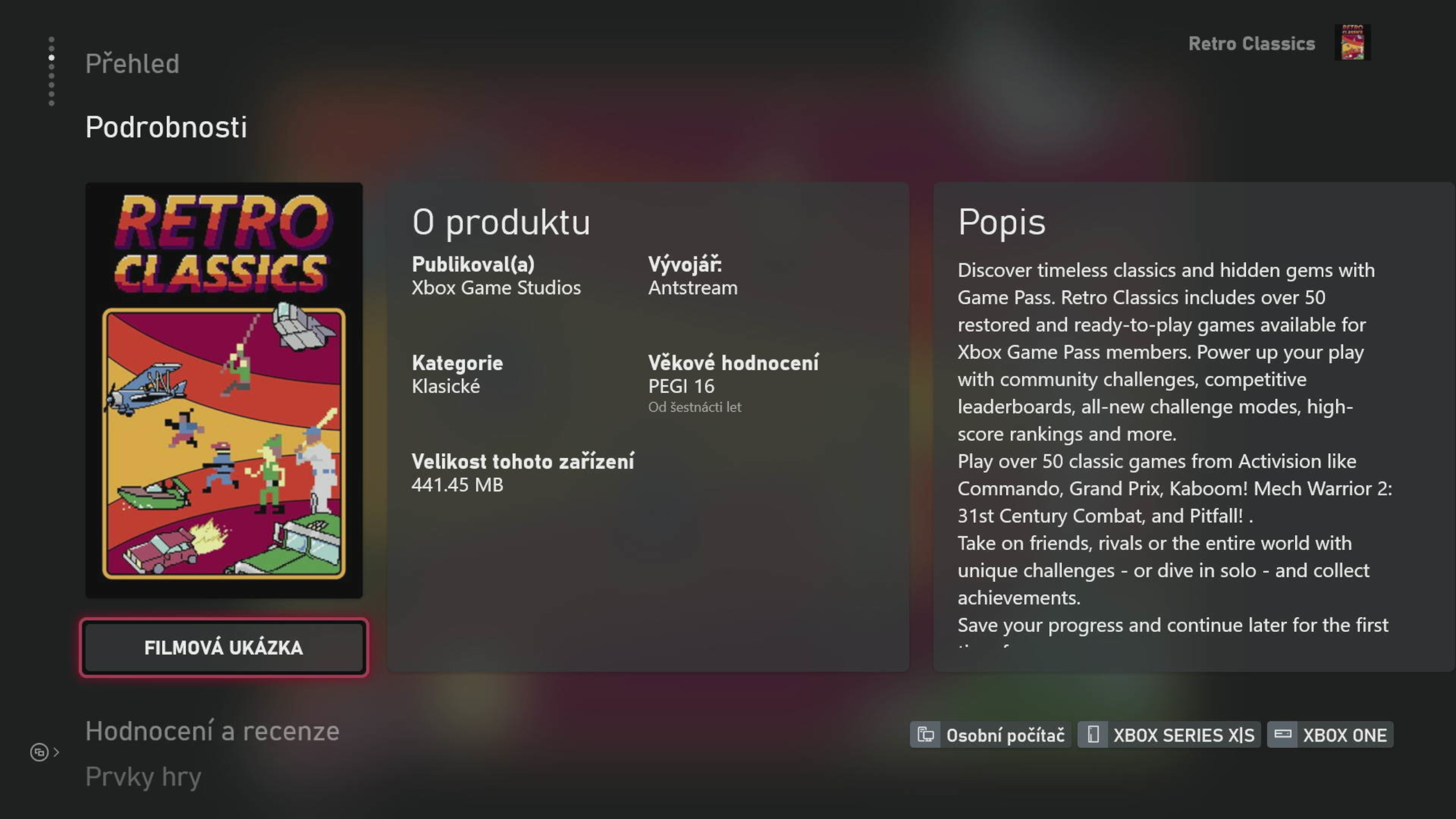Click the Osobní počítač PC icon
1456x819 pixels.
925,735
